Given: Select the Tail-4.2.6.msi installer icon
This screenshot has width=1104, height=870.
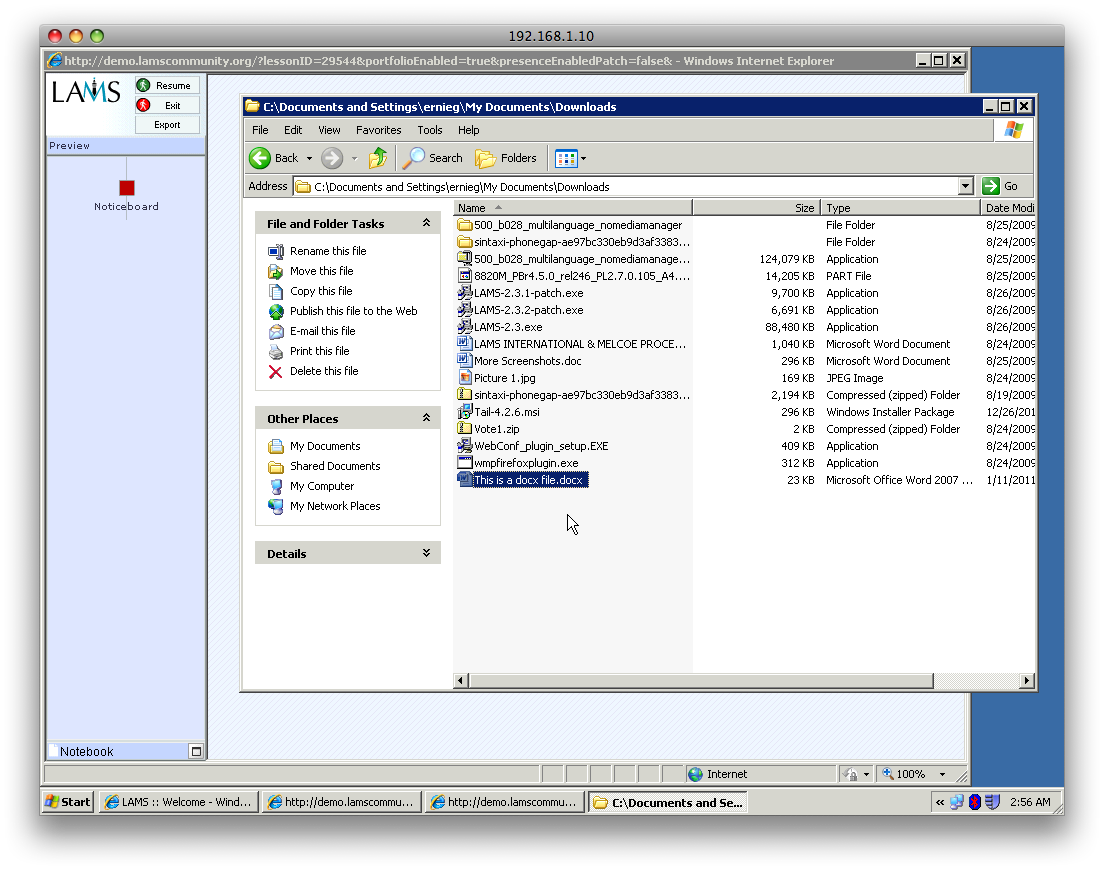Looking at the screenshot, I should click(465, 412).
